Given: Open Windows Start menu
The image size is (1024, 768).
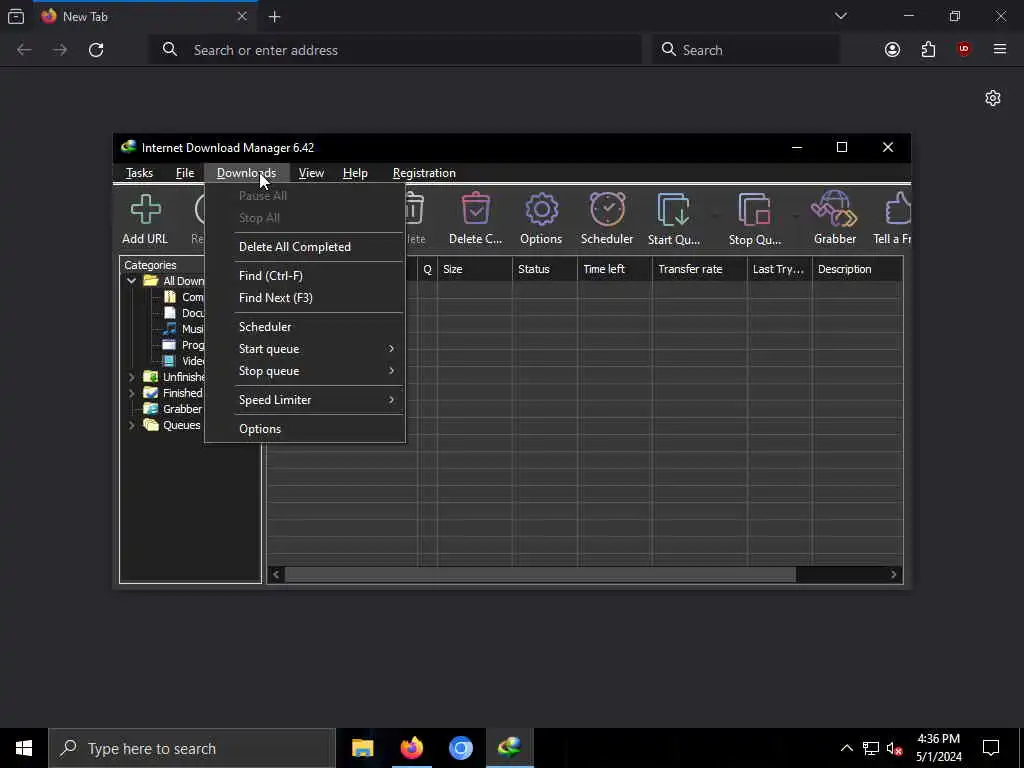Looking at the screenshot, I should click(24, 748).
